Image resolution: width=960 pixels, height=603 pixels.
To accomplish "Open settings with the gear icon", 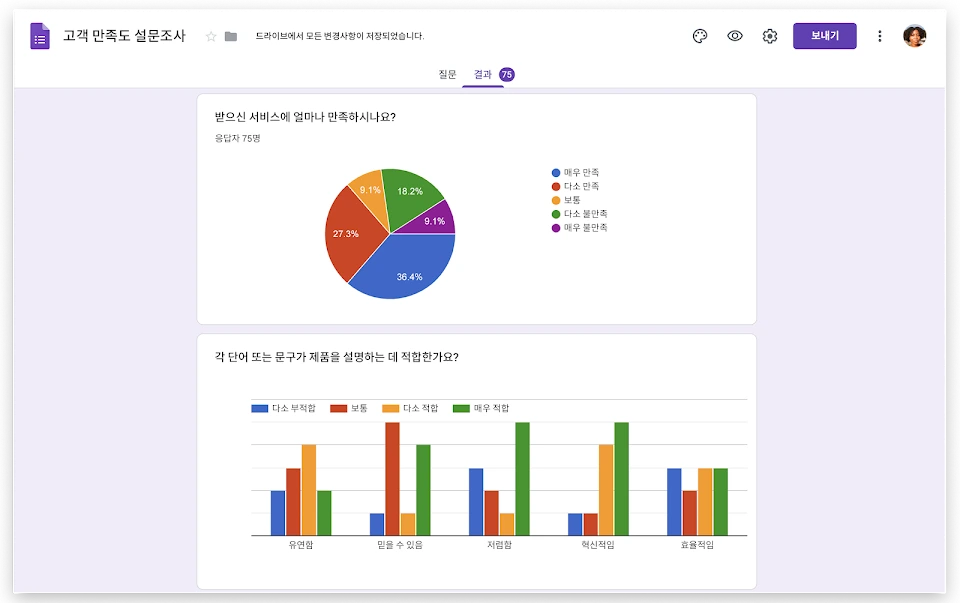I will [x=770, y=36].
